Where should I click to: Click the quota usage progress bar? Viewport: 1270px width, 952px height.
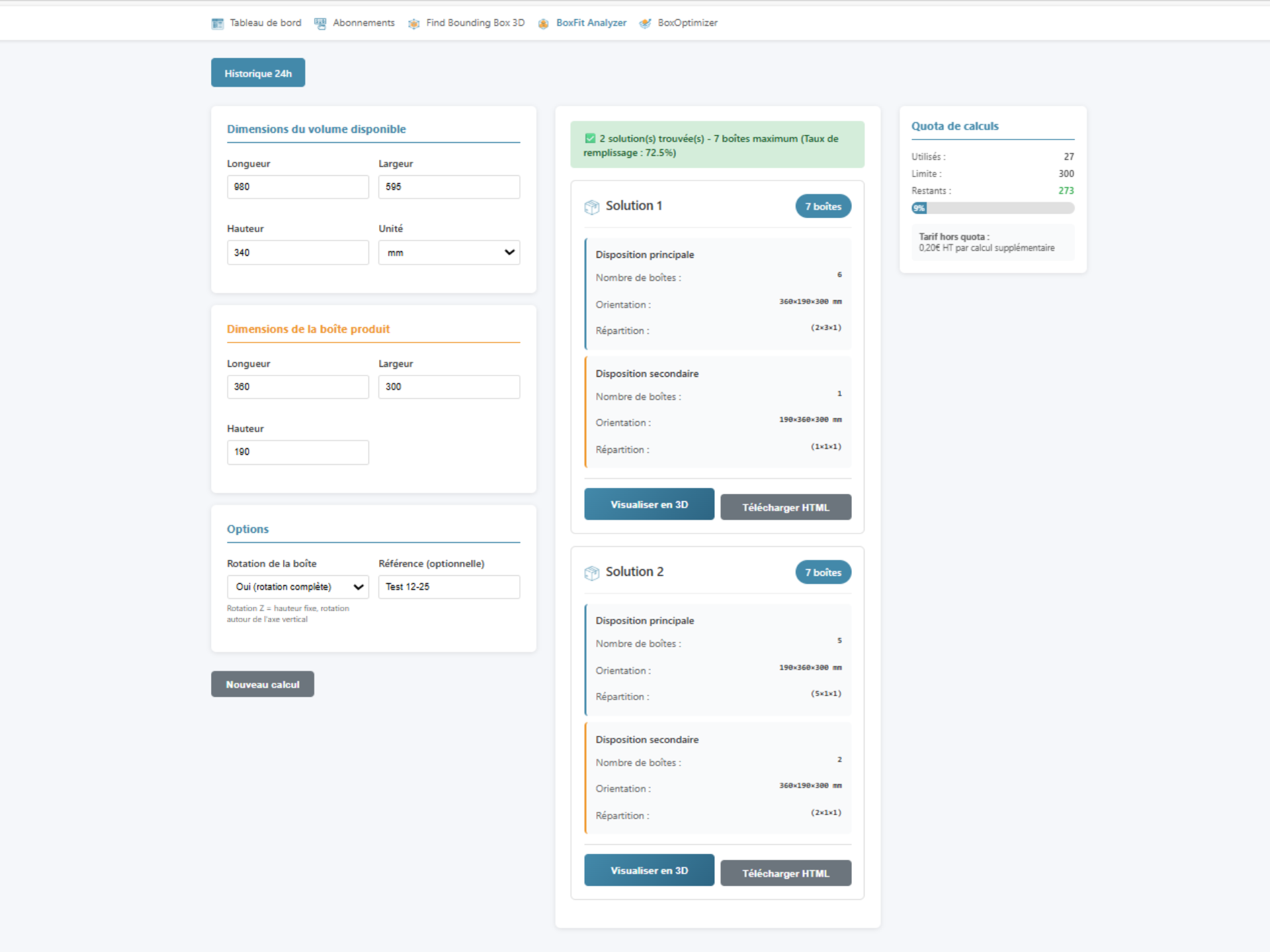(992, 208)
